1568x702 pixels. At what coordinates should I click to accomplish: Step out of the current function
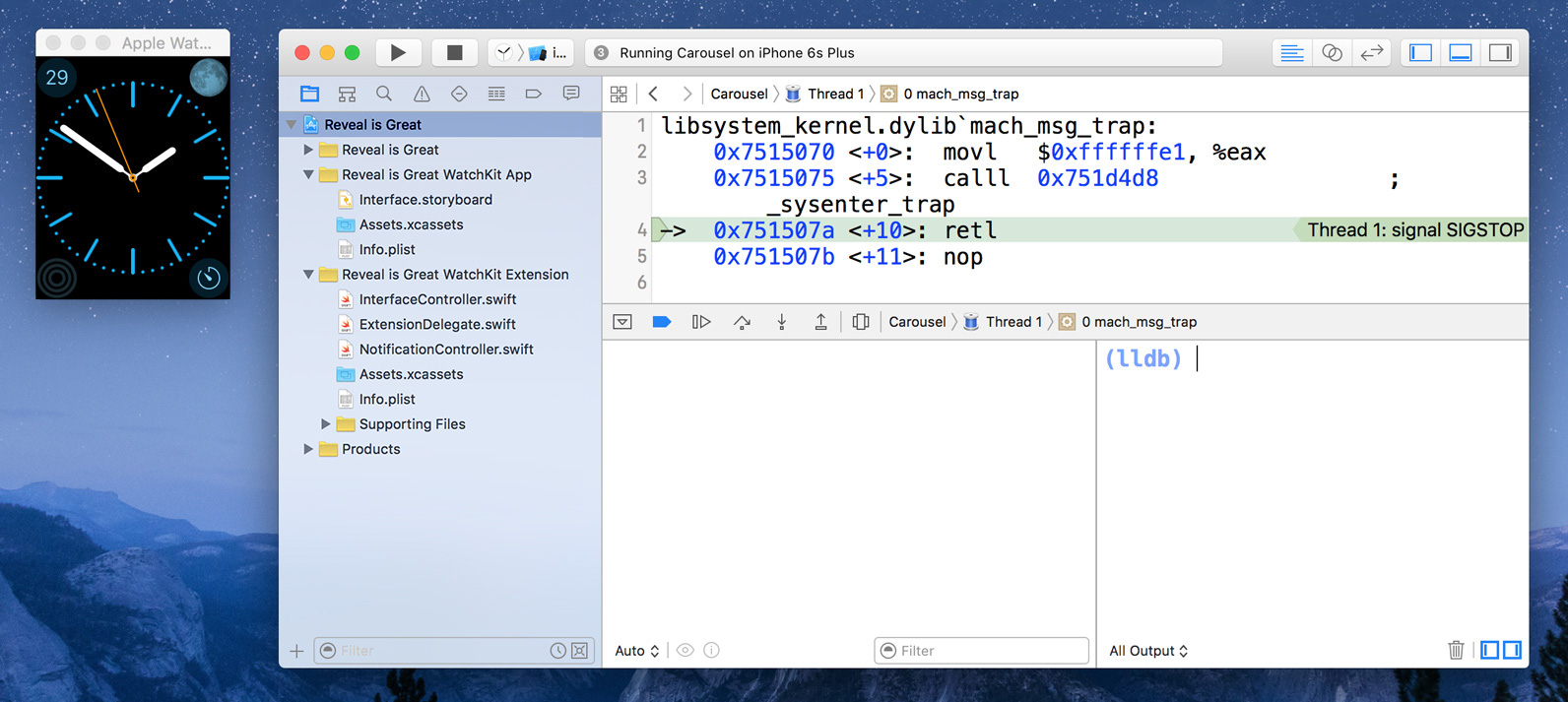(820, 322)
